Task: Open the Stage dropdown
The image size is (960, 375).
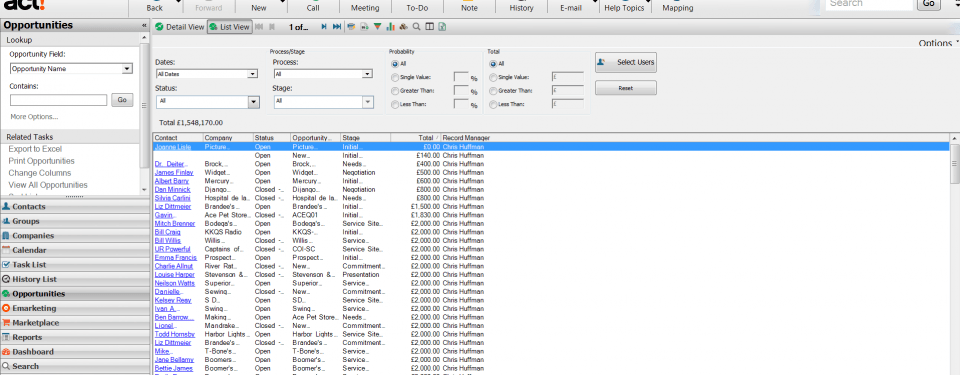Action: [323, 102]
